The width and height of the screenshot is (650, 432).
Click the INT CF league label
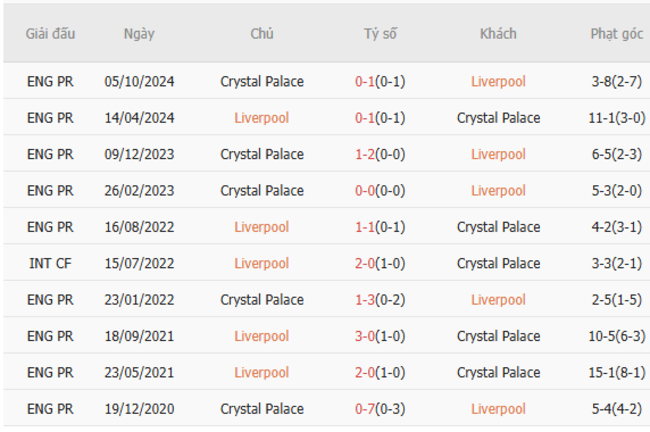(50, 263)
